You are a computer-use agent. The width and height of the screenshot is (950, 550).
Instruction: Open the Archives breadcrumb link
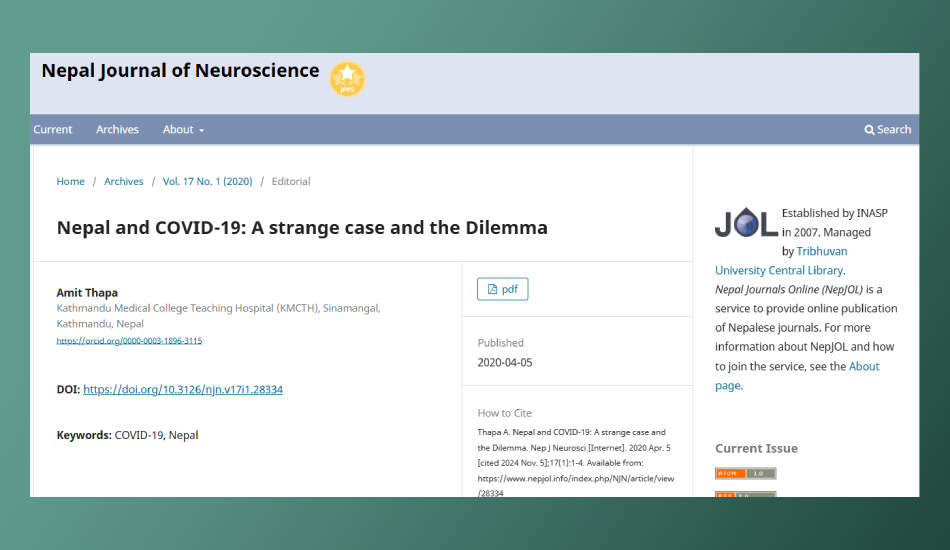[124, 181]
